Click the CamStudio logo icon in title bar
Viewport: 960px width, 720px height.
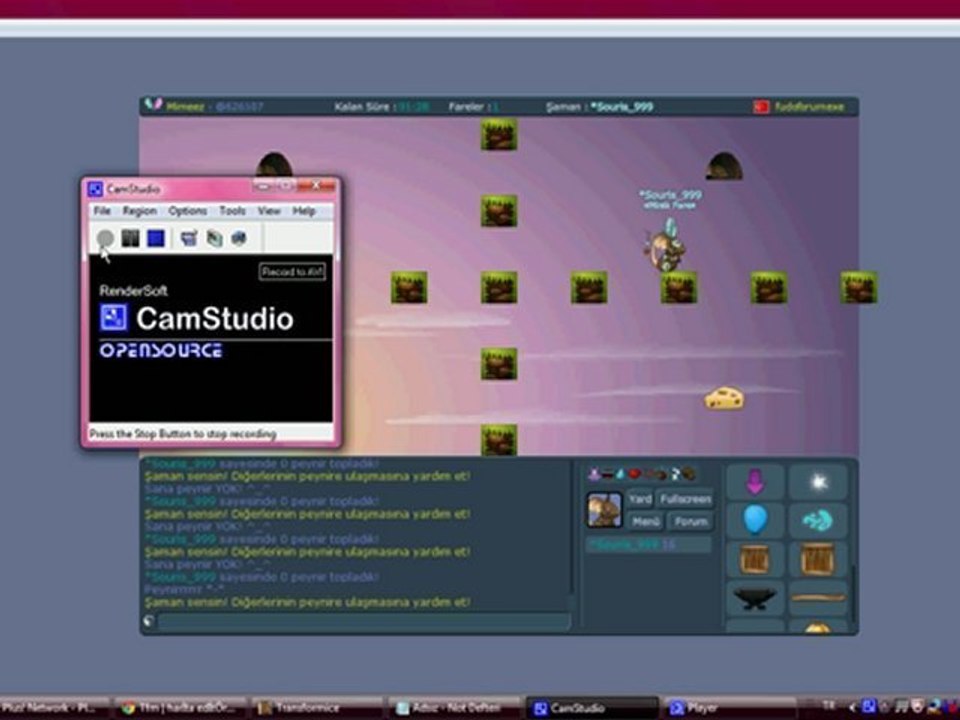[94, 189]
